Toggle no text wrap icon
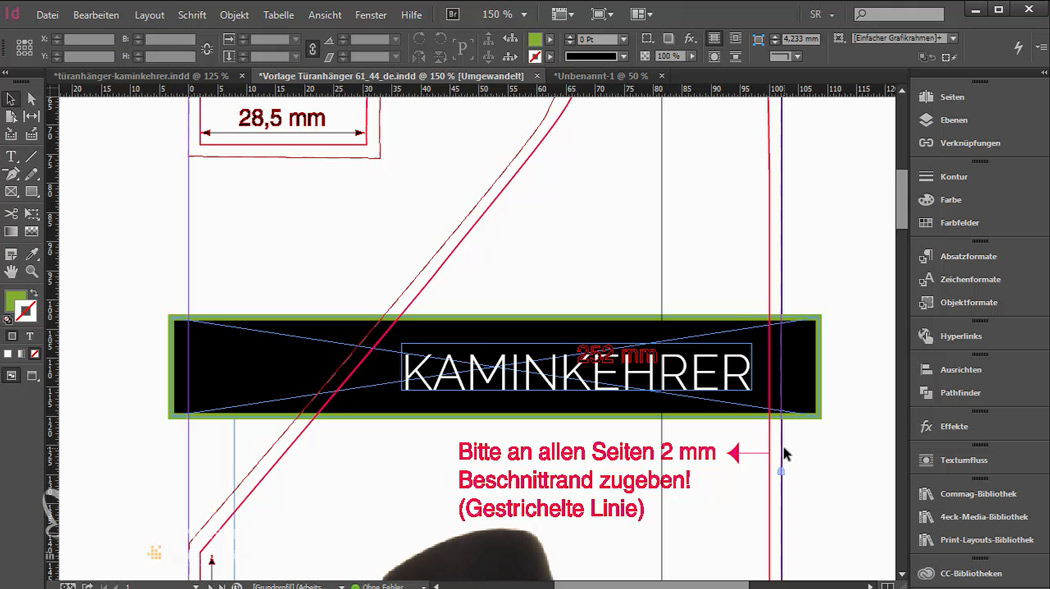Image resolution: width=1050 pixels, height=589 pixels. [715, 39]
